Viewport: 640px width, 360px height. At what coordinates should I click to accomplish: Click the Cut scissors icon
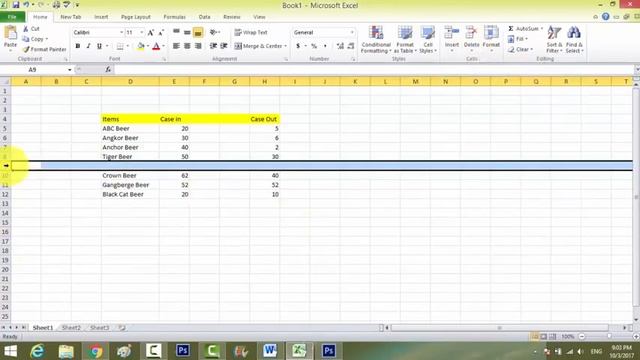point(26,29)
